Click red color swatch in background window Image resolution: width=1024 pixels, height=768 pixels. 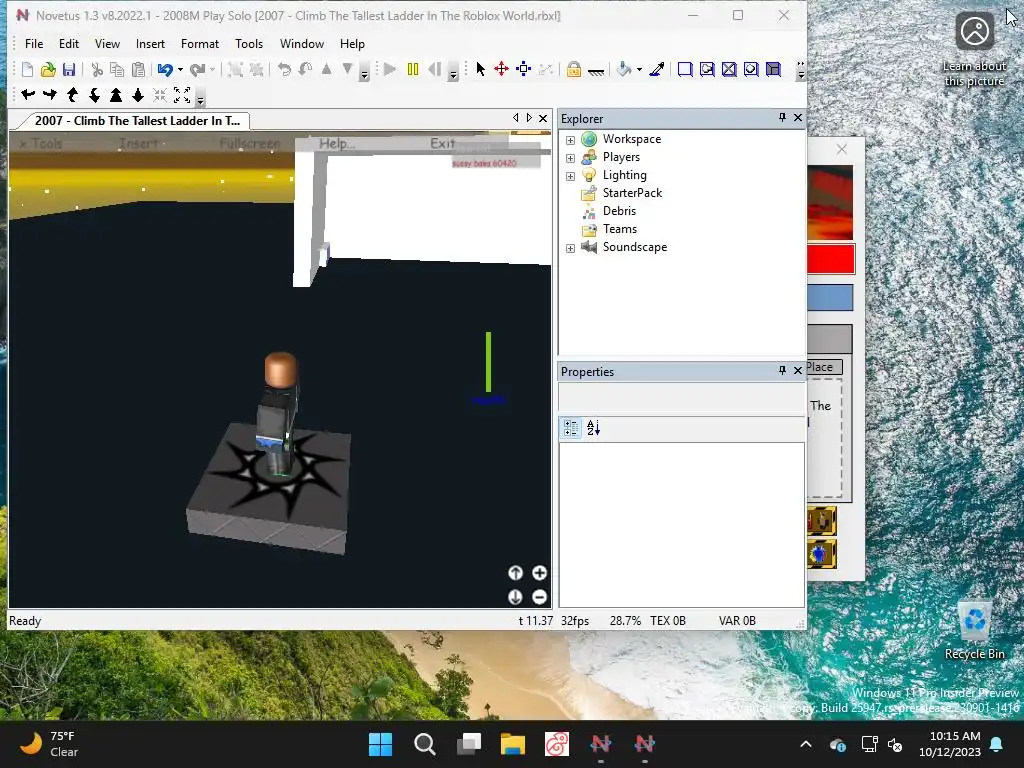[831, 259]
